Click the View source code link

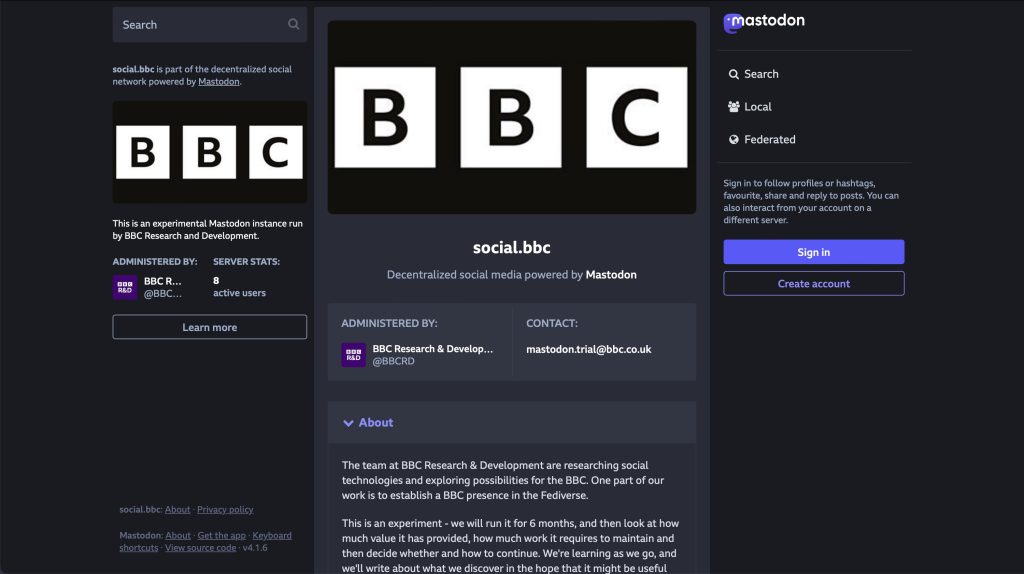click(200, 548)
